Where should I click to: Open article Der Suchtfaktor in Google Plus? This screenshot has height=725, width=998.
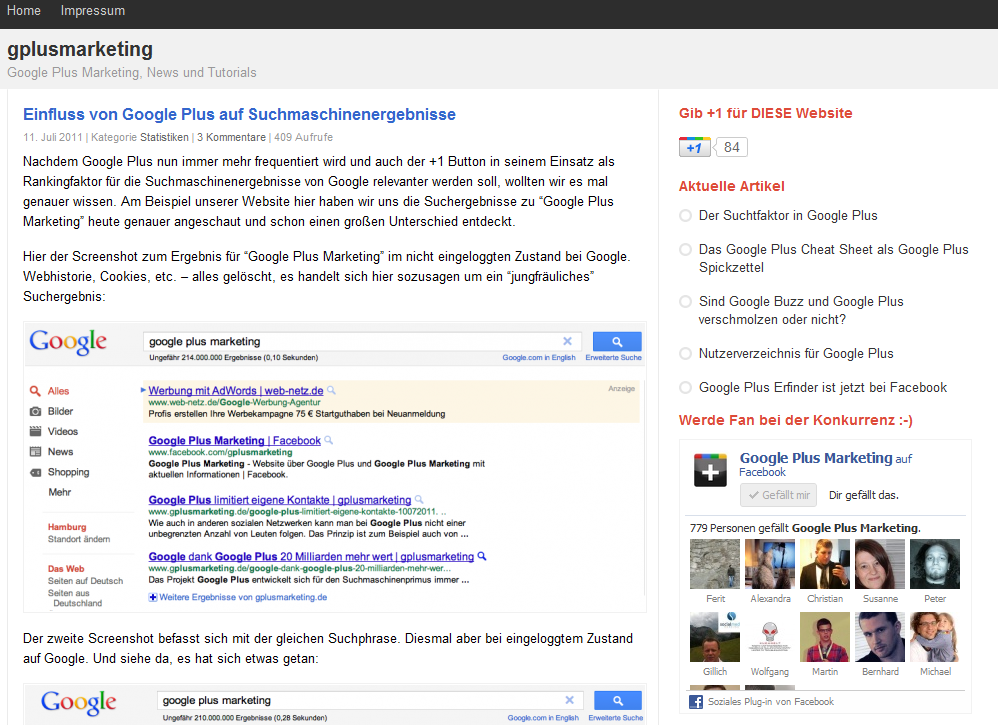pos(788,215)
